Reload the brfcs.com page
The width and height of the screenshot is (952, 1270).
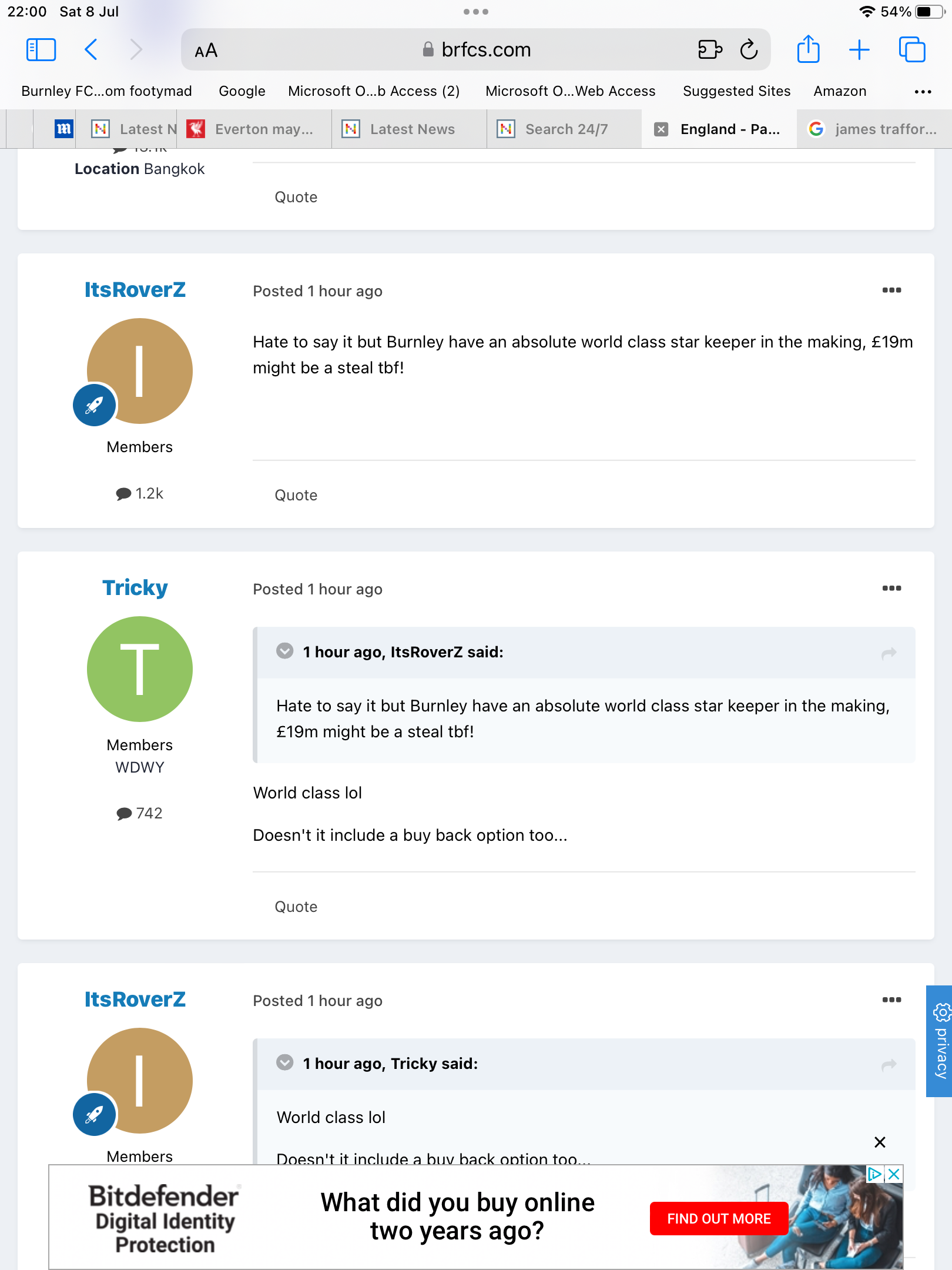pyautogui.click(x=749, y=50)
